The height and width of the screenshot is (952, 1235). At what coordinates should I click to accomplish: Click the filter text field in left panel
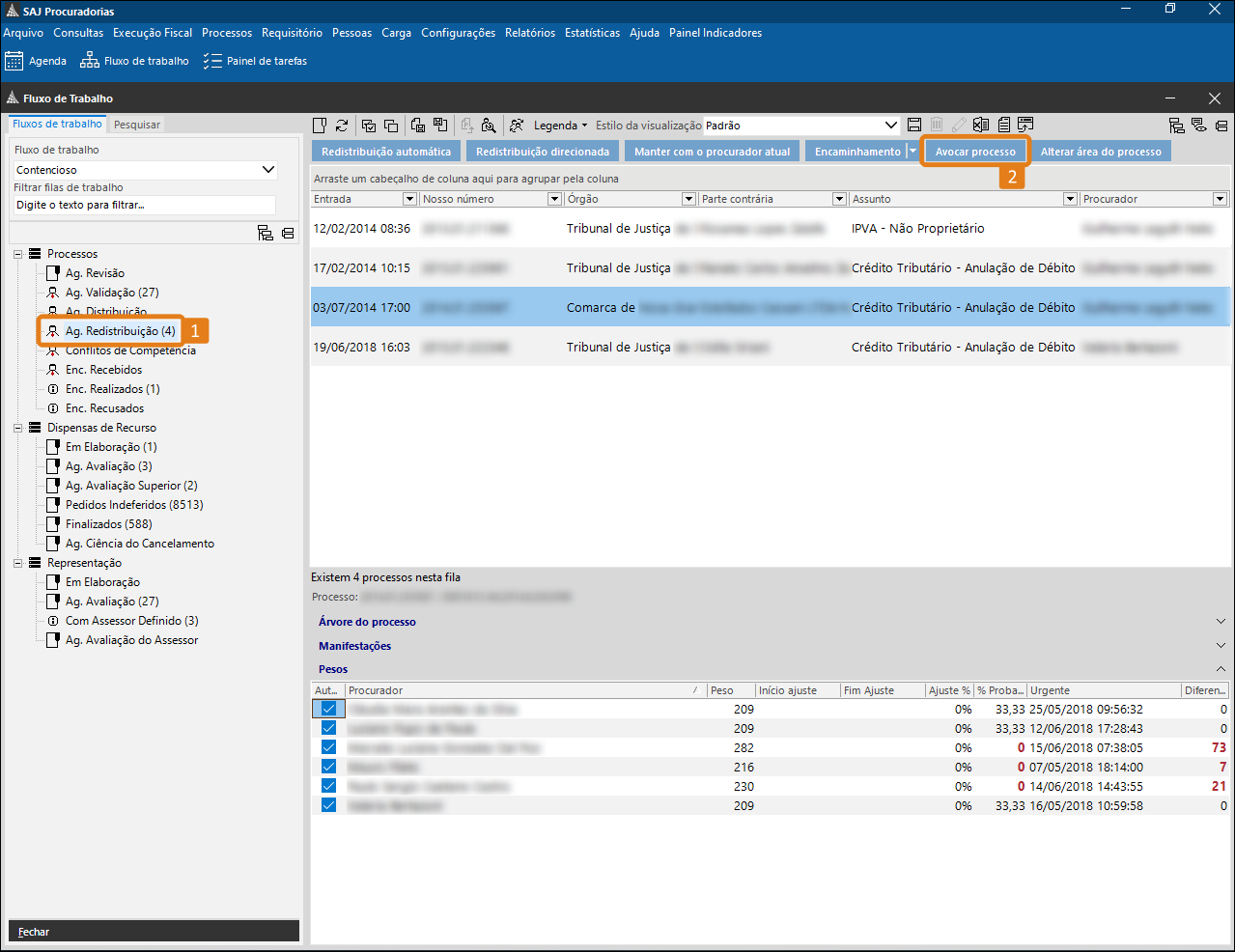145,205
